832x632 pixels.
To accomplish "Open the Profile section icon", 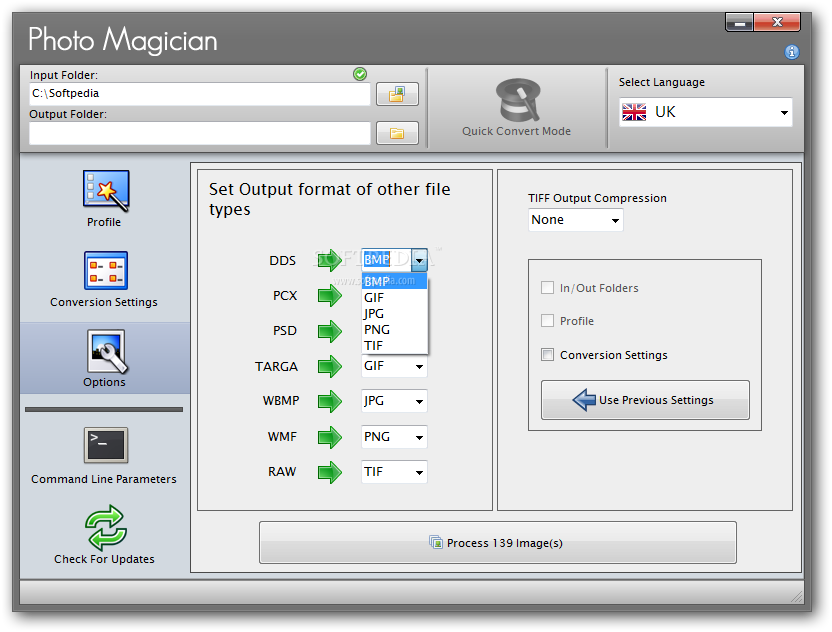I will point(106,190).
